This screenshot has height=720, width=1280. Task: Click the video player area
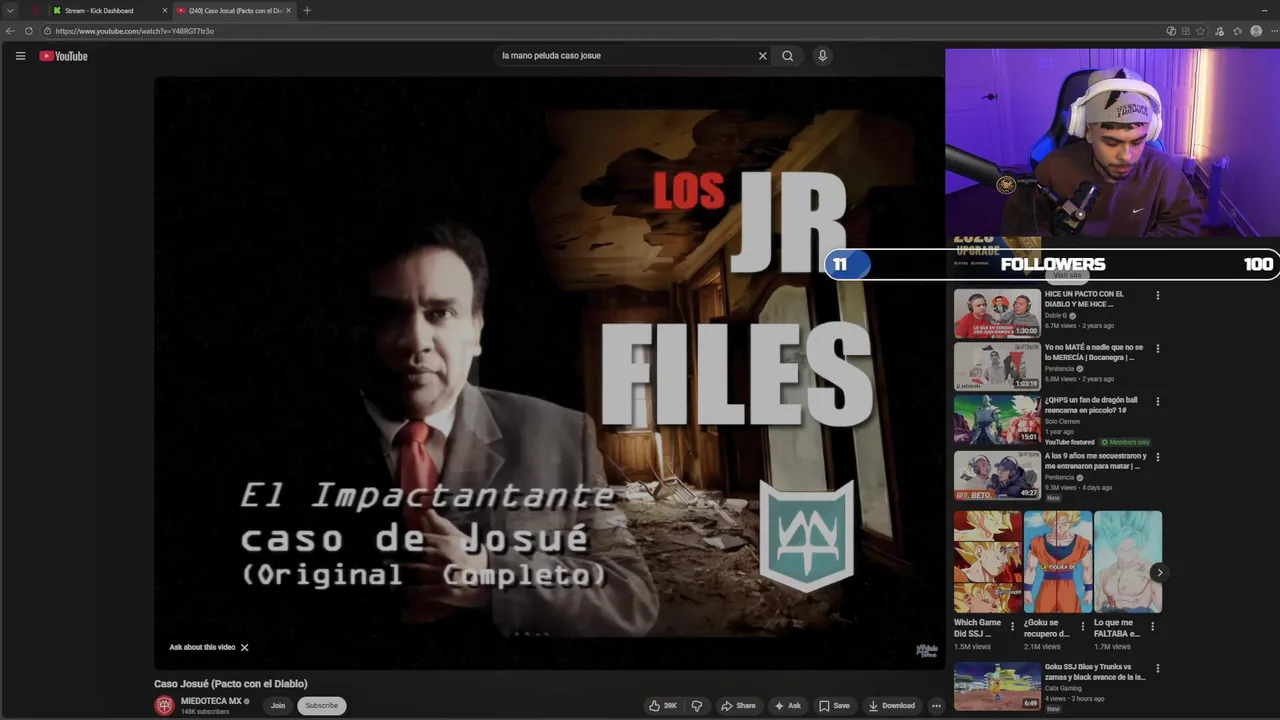click(x=548, y=372)
